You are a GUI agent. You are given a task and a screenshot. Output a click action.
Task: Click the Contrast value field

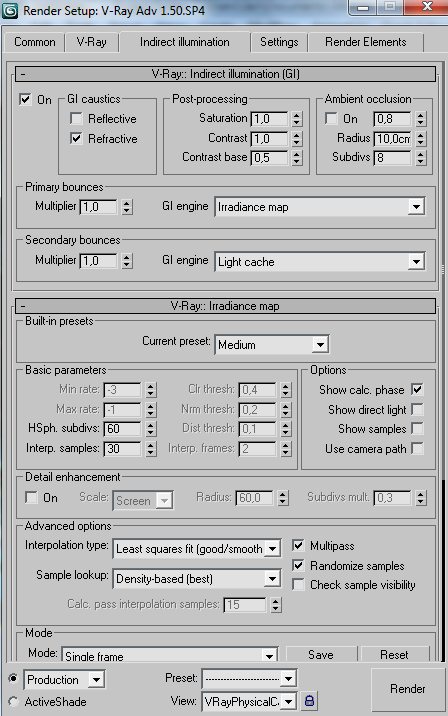[x=269, y=138]
